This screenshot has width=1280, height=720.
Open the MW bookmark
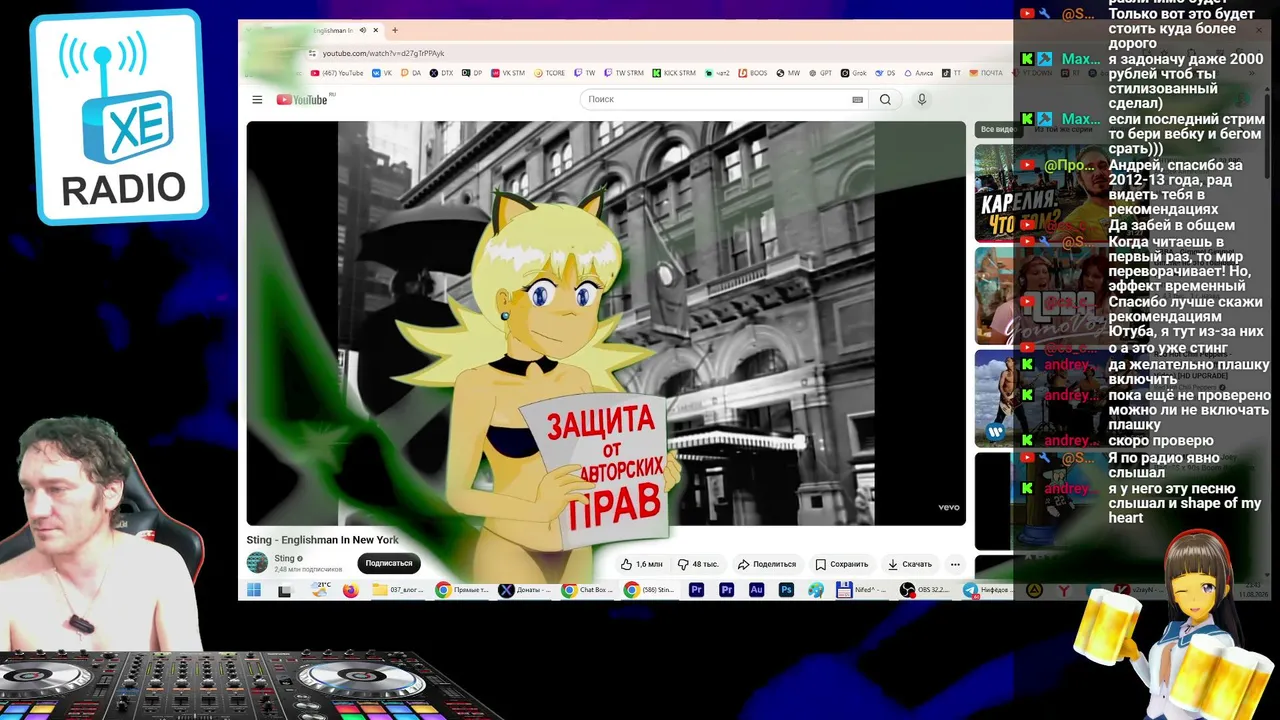pos(788,73)
